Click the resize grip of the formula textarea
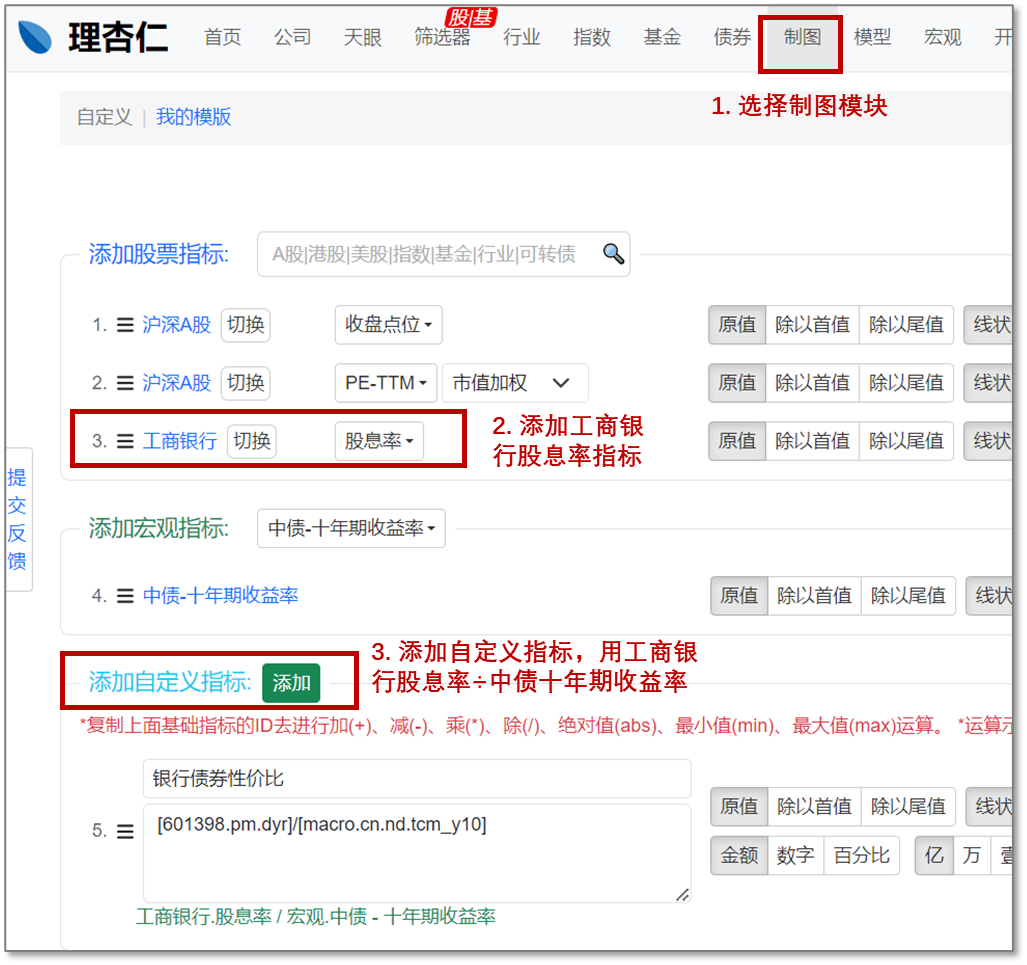 (x=682, y=894)
